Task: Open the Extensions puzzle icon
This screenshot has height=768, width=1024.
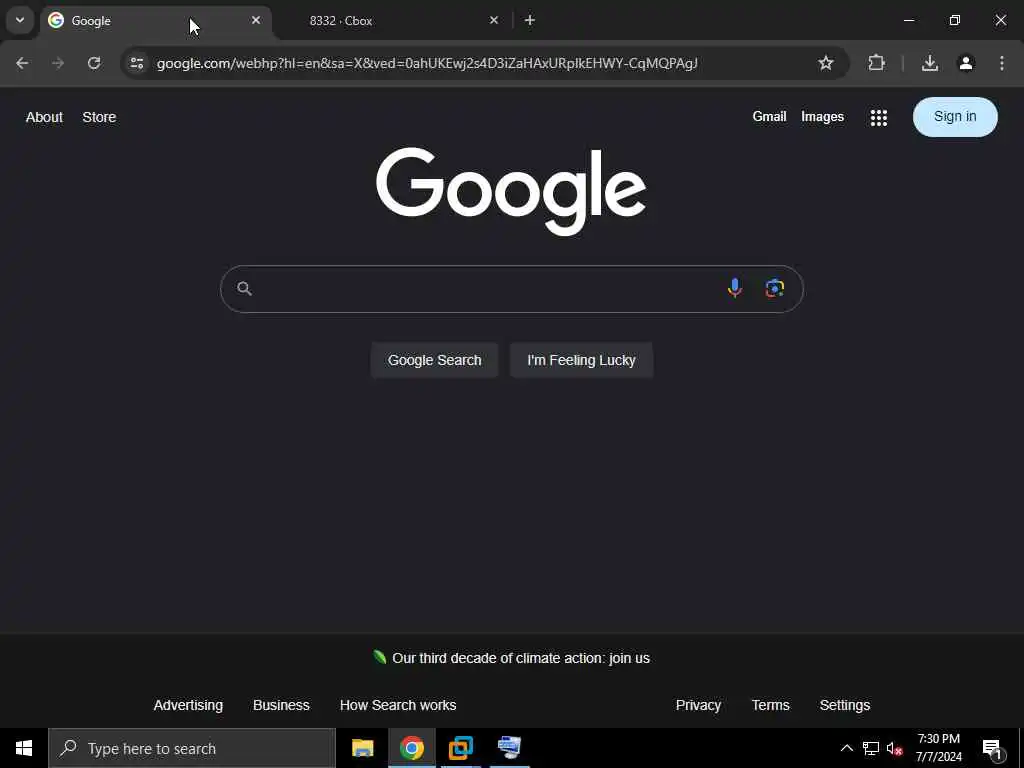Action: coord(876,63)
